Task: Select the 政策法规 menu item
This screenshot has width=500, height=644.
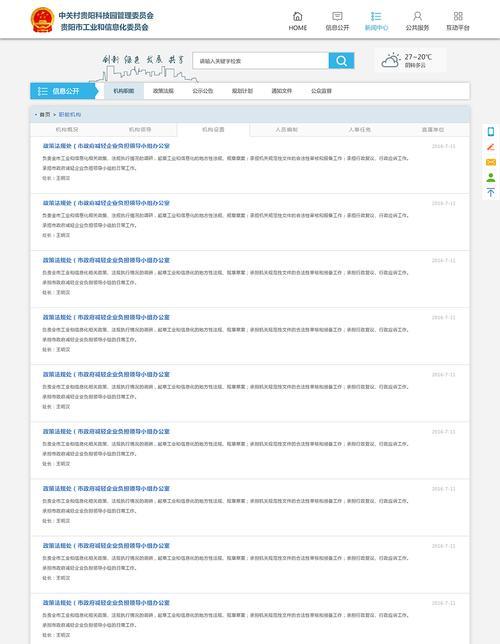Action: [x=163, y=91]
